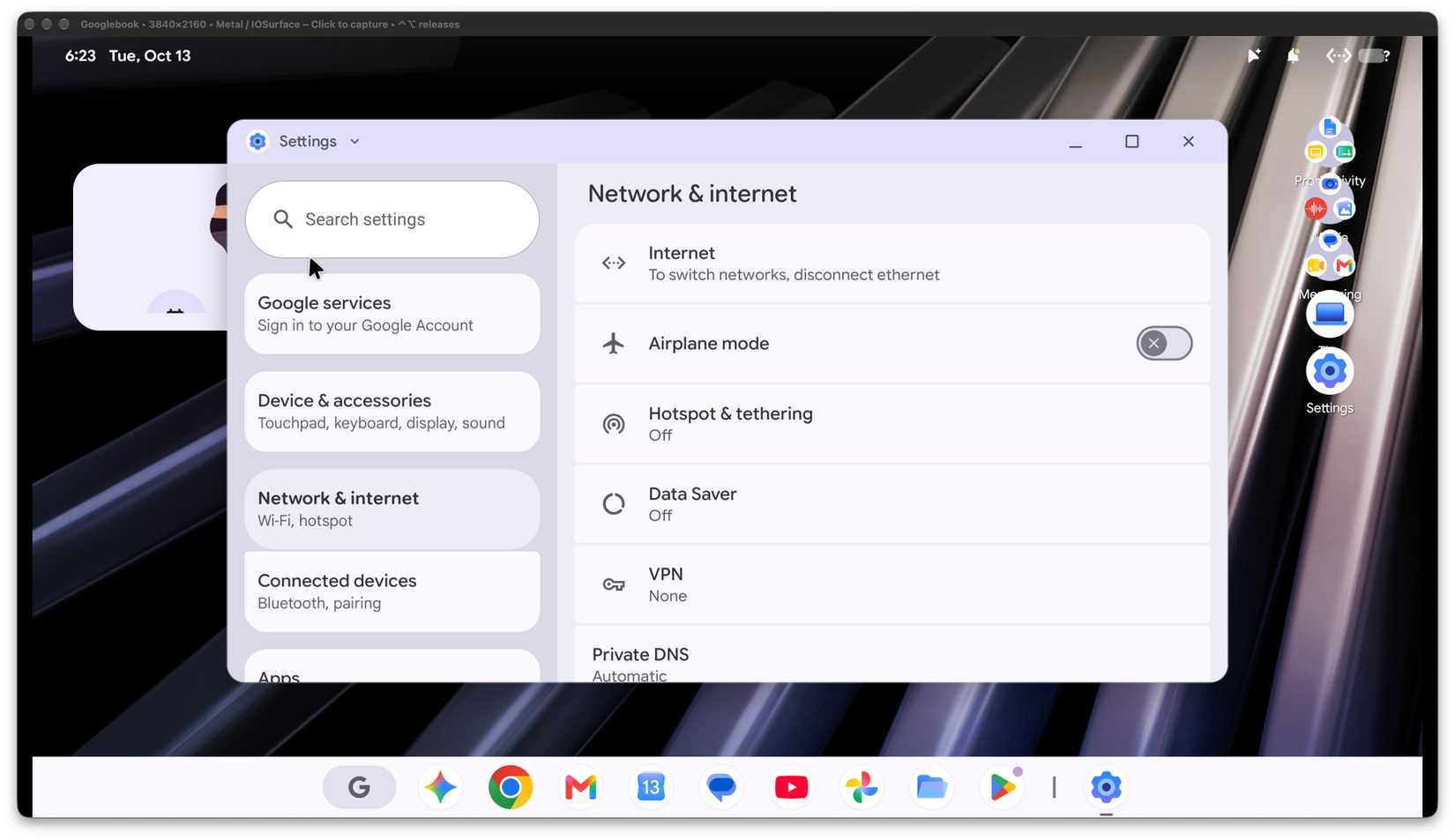Select Network & internet in the sidebar
This screenshot has height=840, width=1455.
click(x=392, y=509)
